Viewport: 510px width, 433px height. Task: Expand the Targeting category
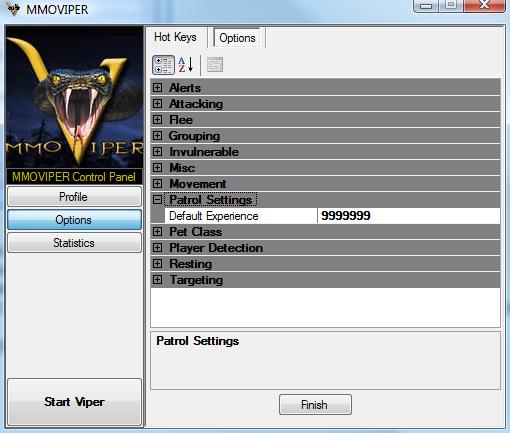[x=157, y=280]
